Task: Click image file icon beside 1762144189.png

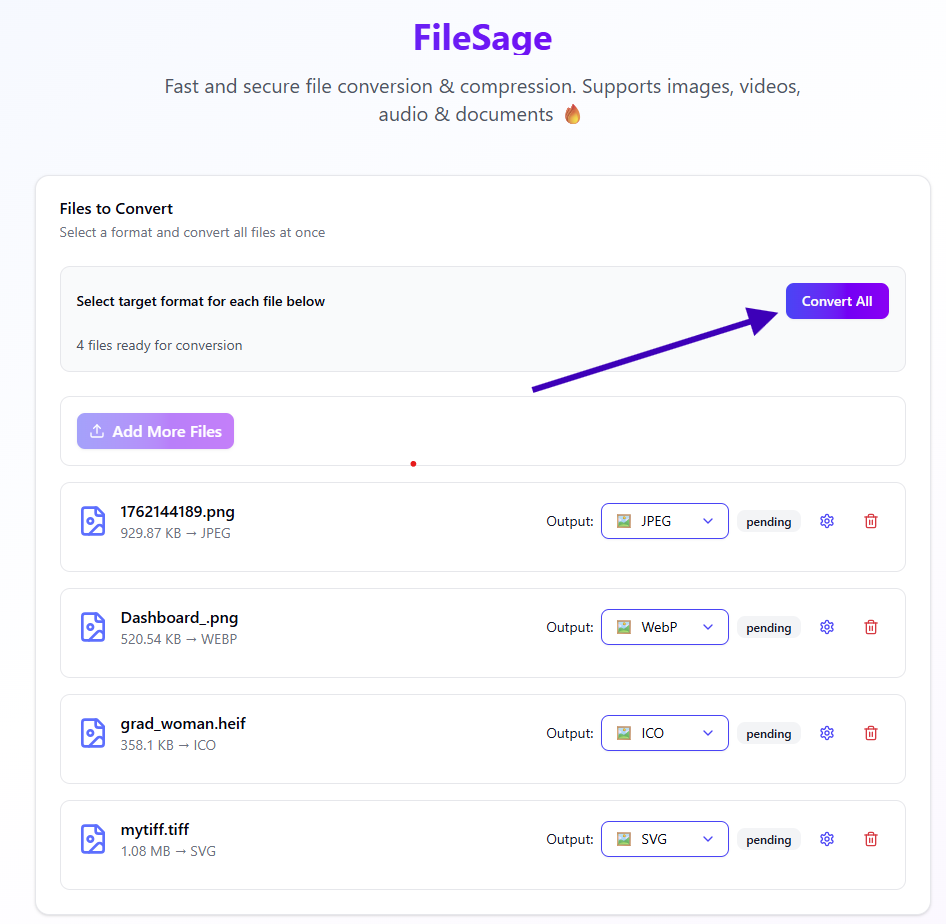Action: [93, 521]
